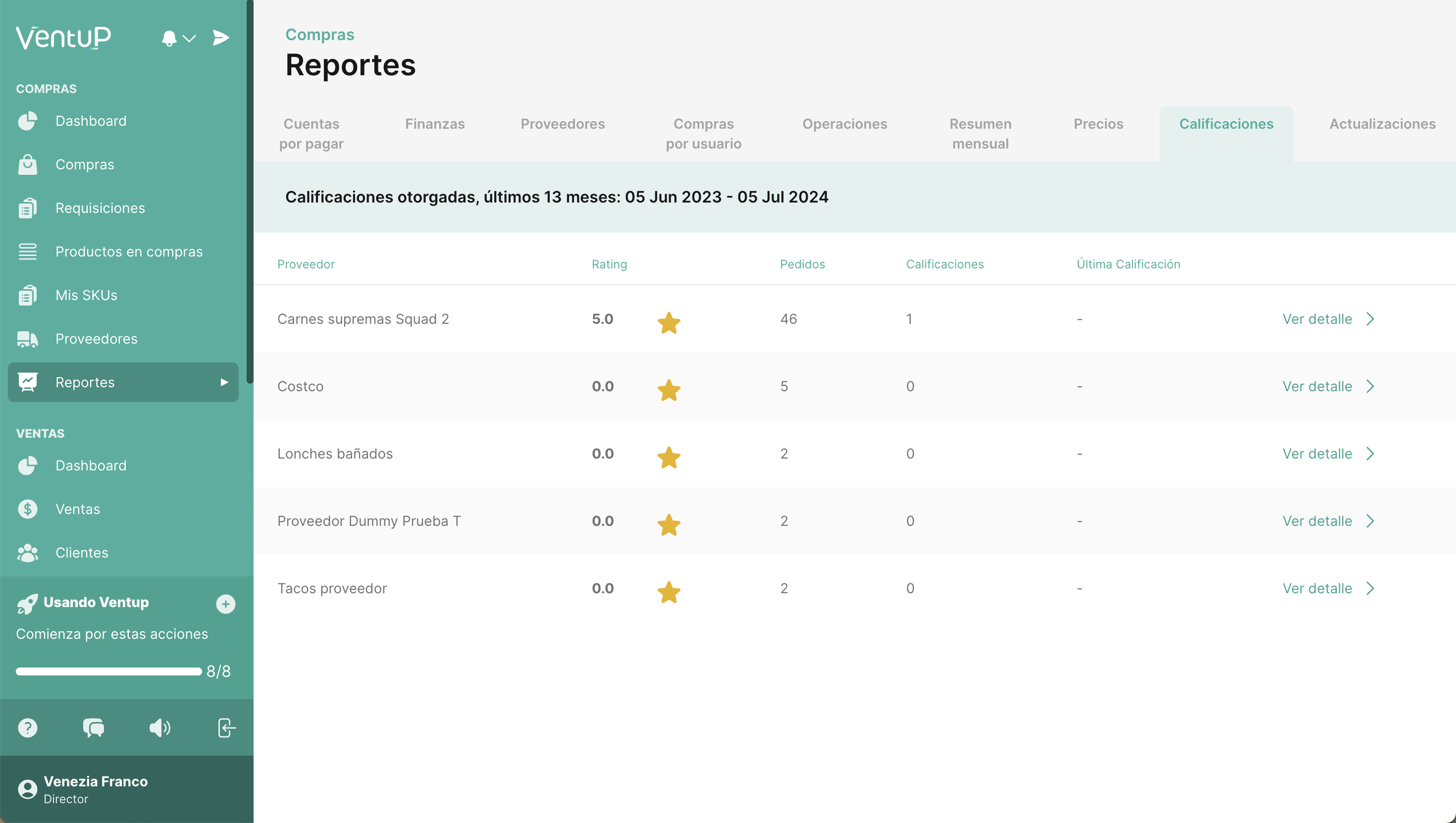Open chevron for Tacos proveedor row
Screen dimensions: 1456x823
(x=1370, y=588)
